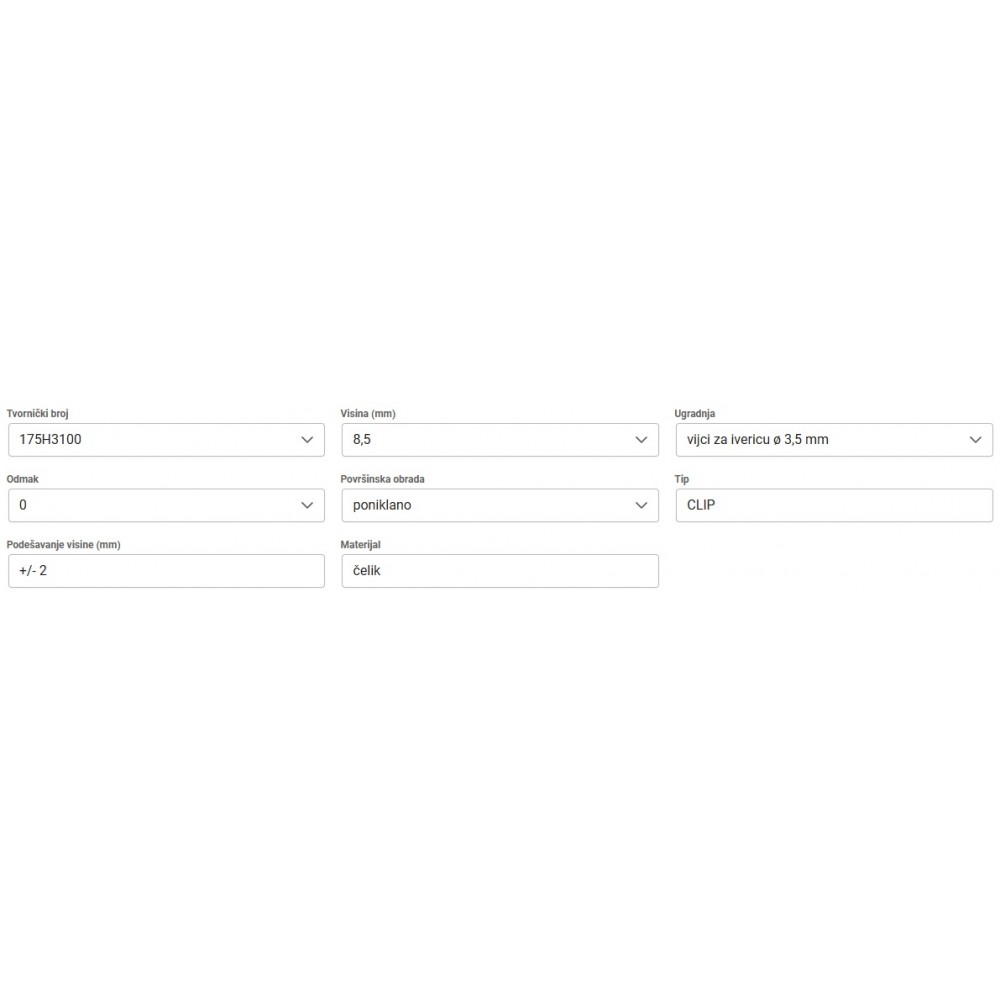Click the chevron arrow of Ugradnja field
Viewport: 1000px width, 1000px height.
(x=975, y=440)
